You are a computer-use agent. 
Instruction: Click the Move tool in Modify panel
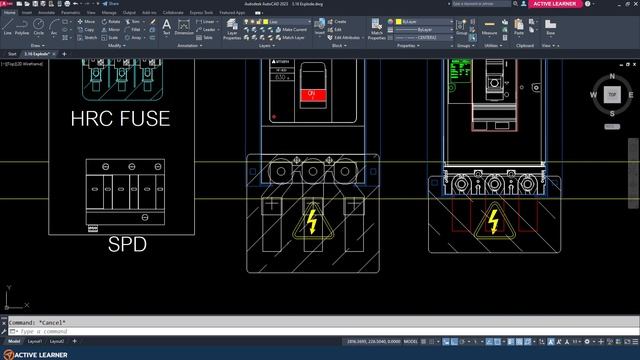[86, 22]
